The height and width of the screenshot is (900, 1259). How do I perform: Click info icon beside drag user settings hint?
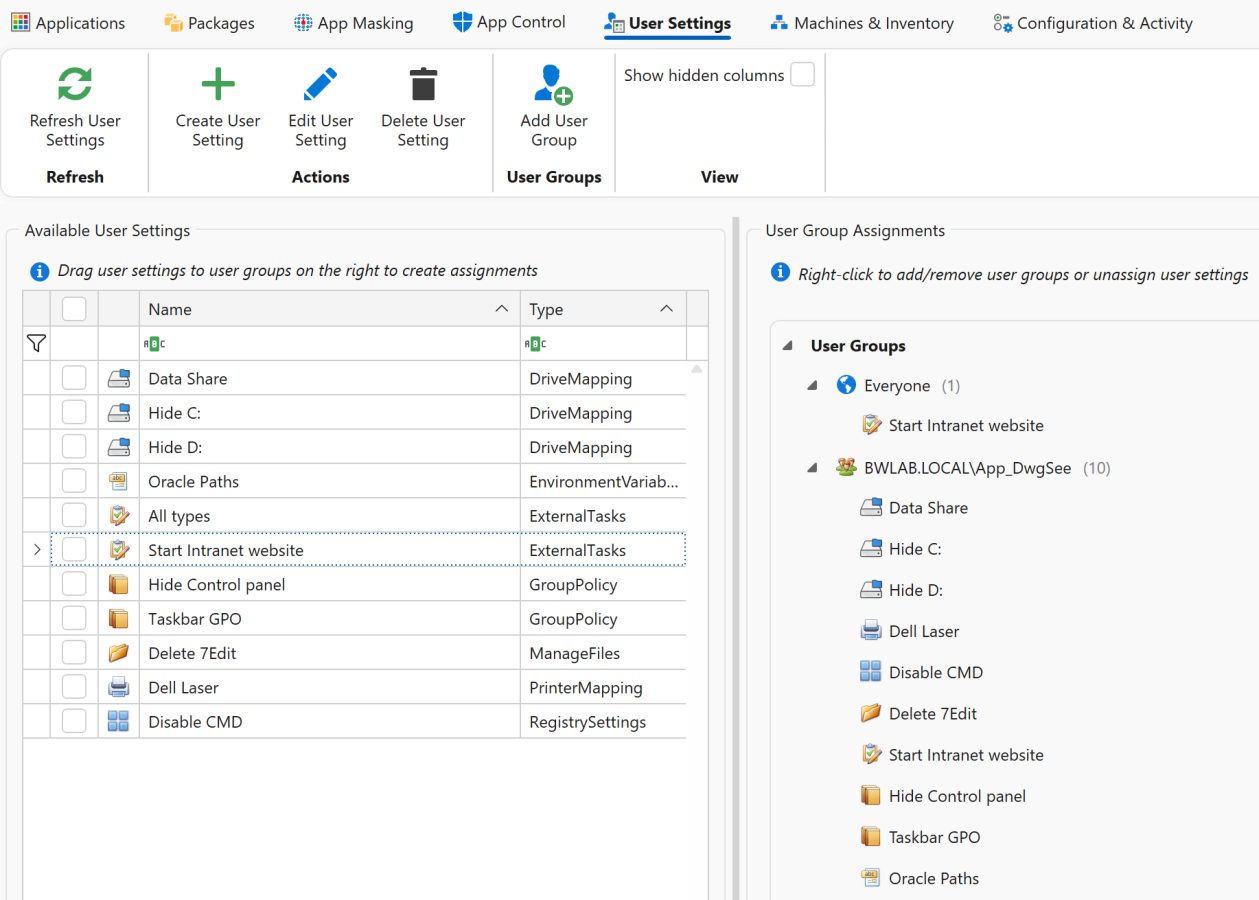pyautogui.click(x=39, y=271)
